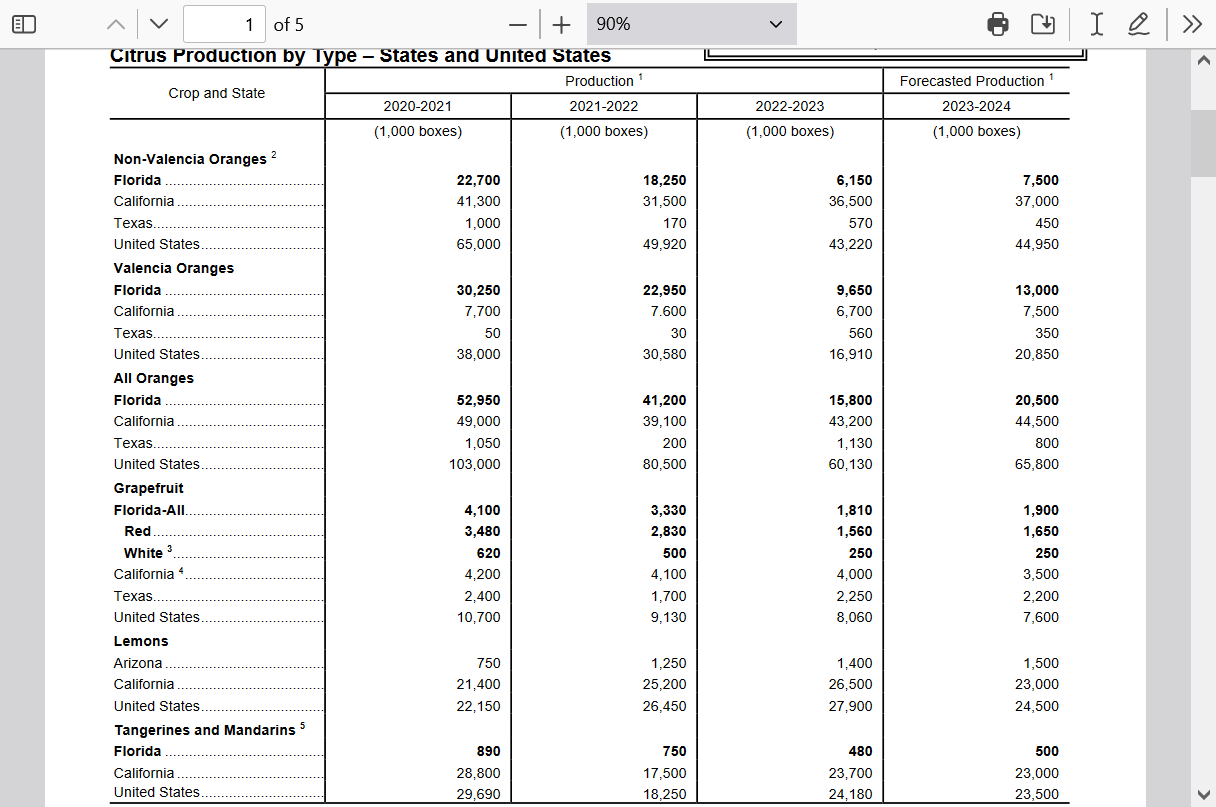Click value 13,000 Valencia Florida forecast
The width and height of the screenshot is (1216, 807).
pos(1037,290)
